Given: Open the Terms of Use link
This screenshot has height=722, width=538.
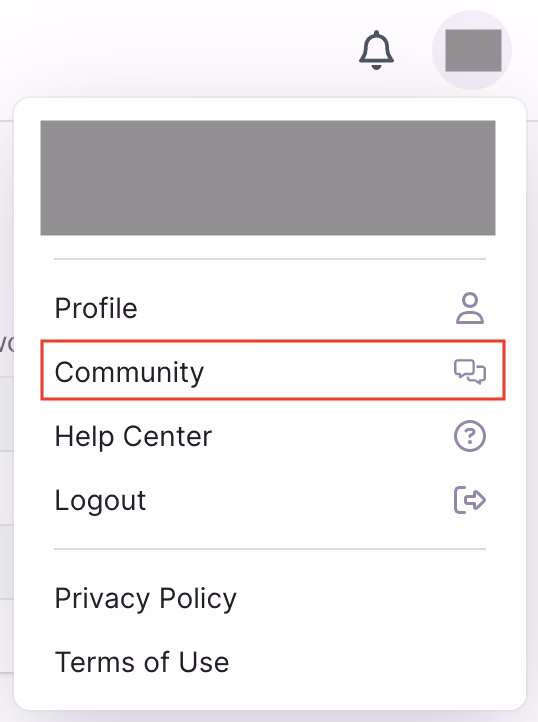Looking at the screenshot, I should click(142, 662).
